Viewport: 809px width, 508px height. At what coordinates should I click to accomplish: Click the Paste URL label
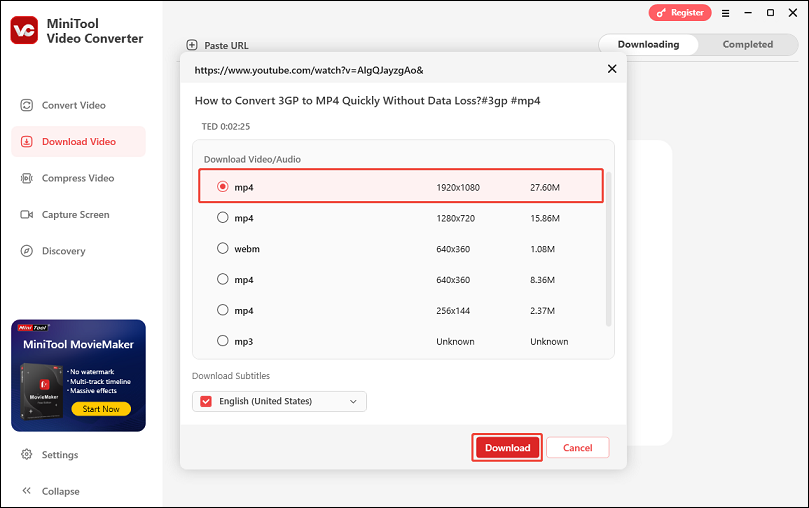pos(226,45)
